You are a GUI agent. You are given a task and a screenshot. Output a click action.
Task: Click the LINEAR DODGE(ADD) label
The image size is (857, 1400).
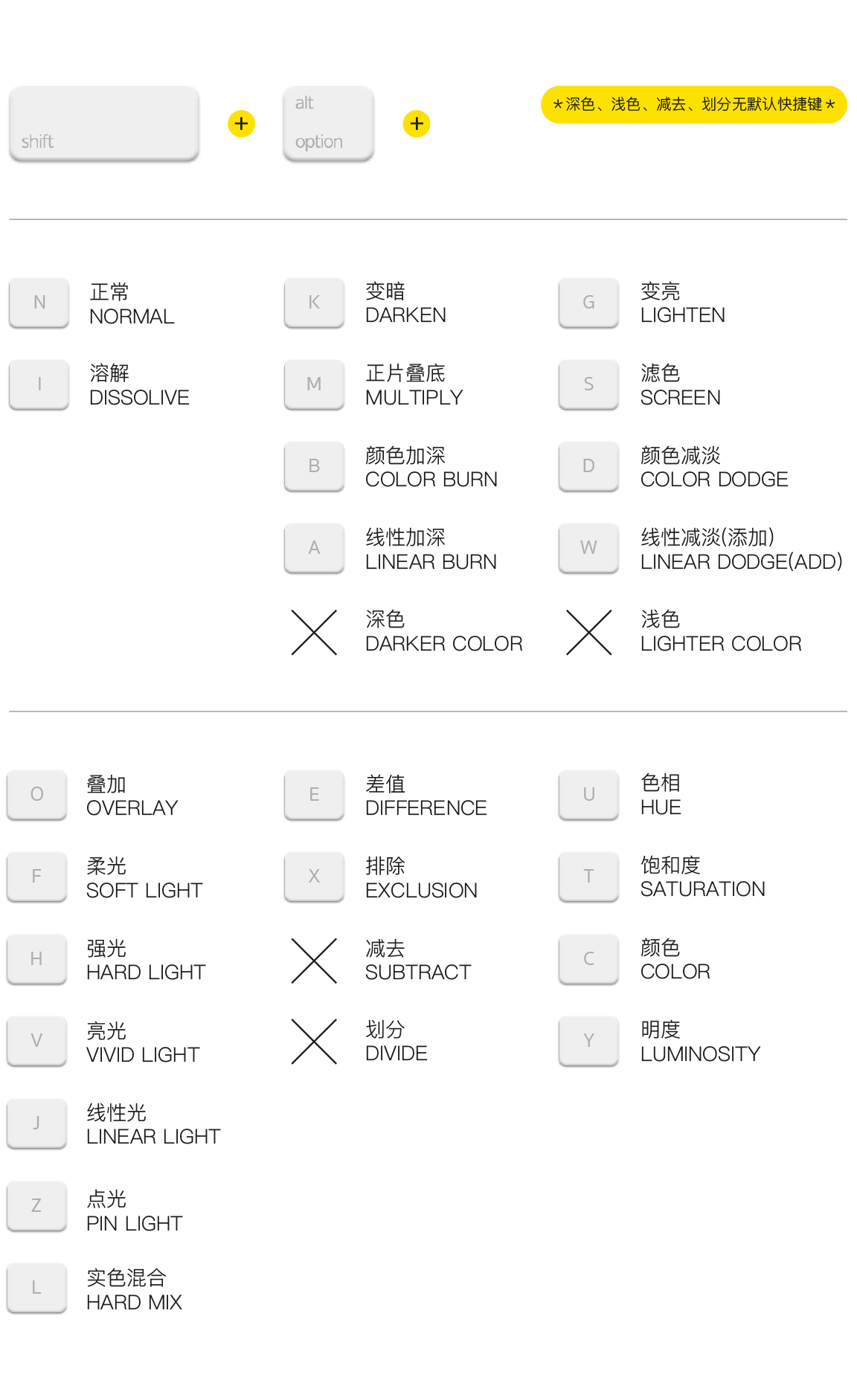click(x=741, y=562)
